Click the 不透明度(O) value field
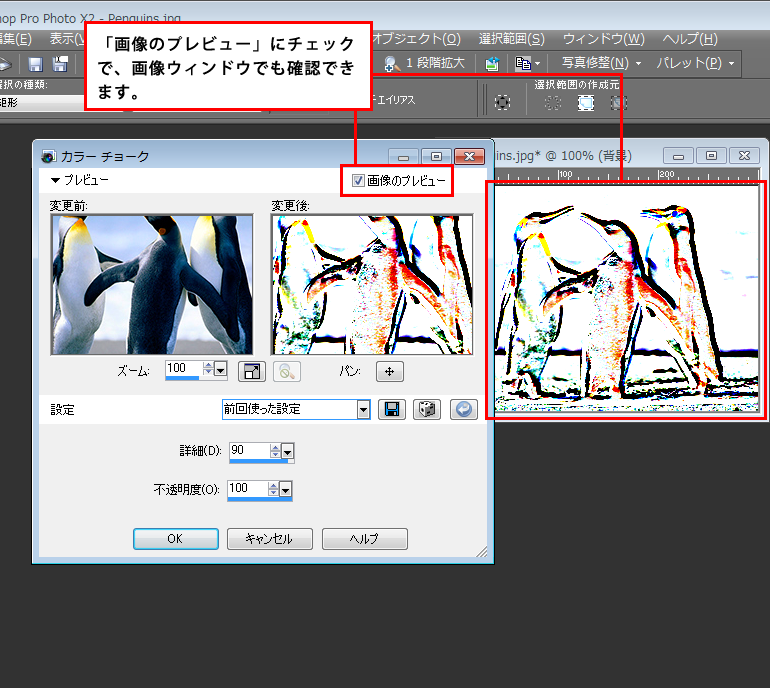Viewport: 770px width, 688px height. (x=247, y=489)
